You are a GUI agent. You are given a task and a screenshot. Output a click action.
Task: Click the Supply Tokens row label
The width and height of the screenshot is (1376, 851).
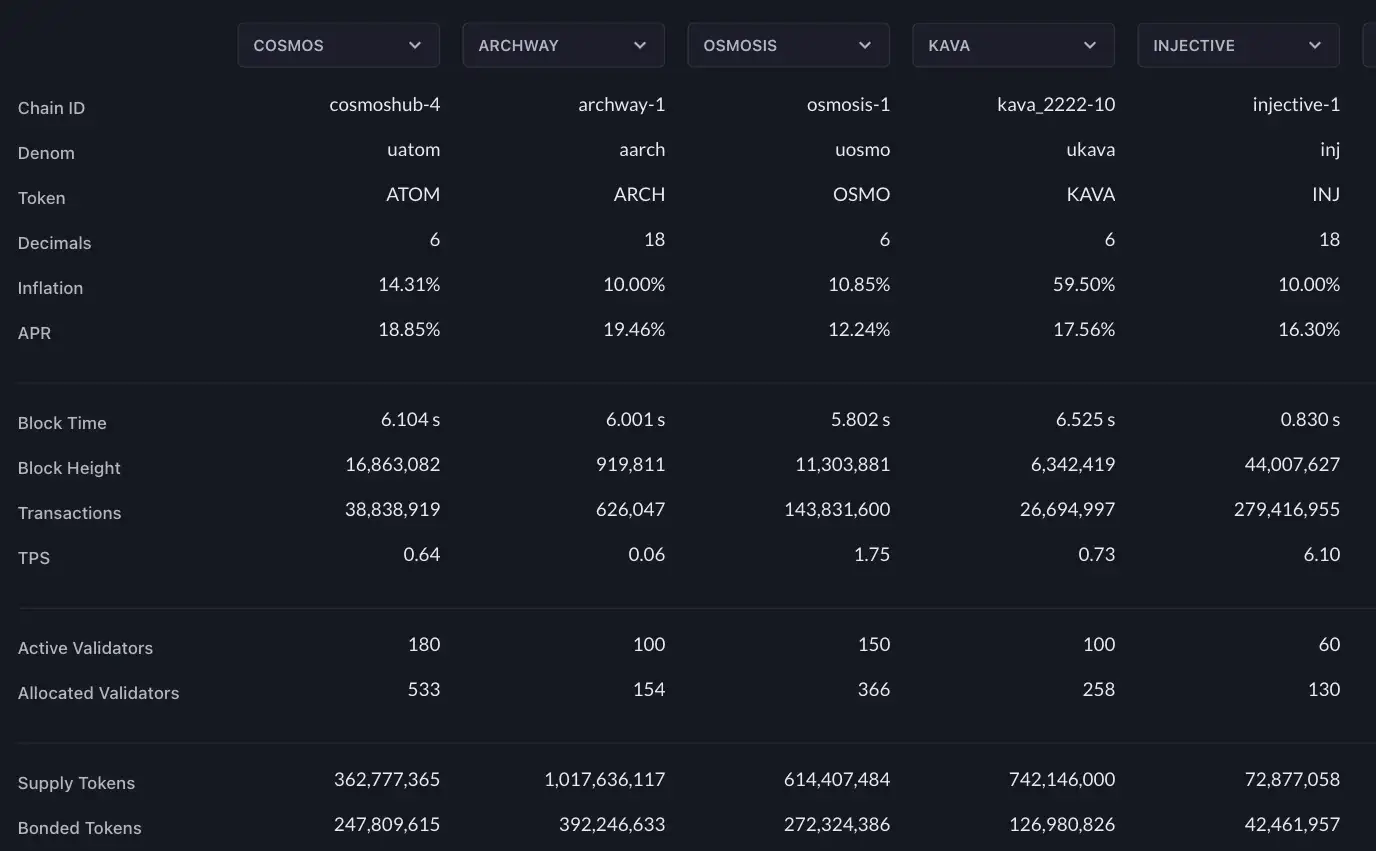point(76,783)
